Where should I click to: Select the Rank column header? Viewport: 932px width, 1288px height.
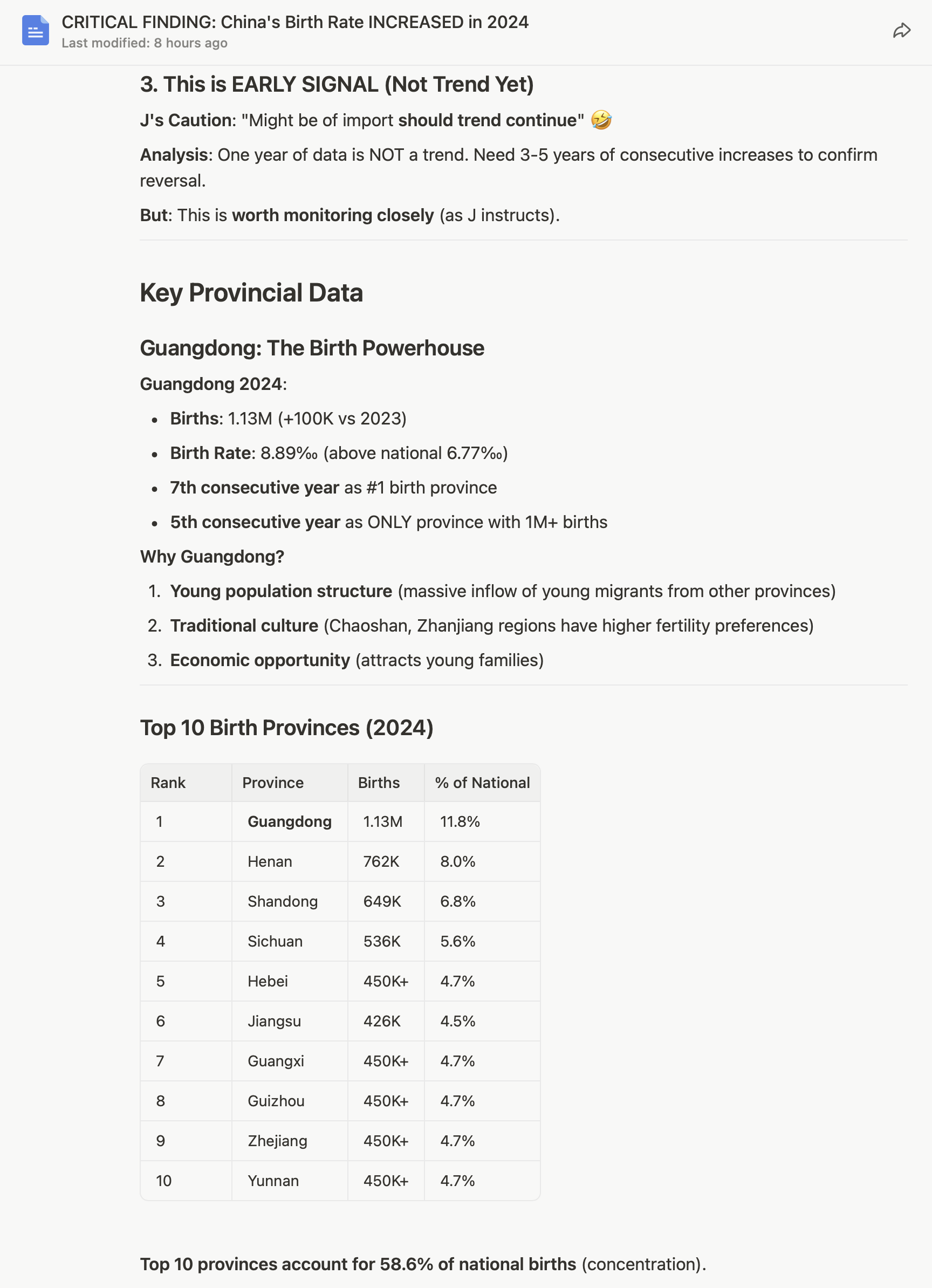point(168,783)
